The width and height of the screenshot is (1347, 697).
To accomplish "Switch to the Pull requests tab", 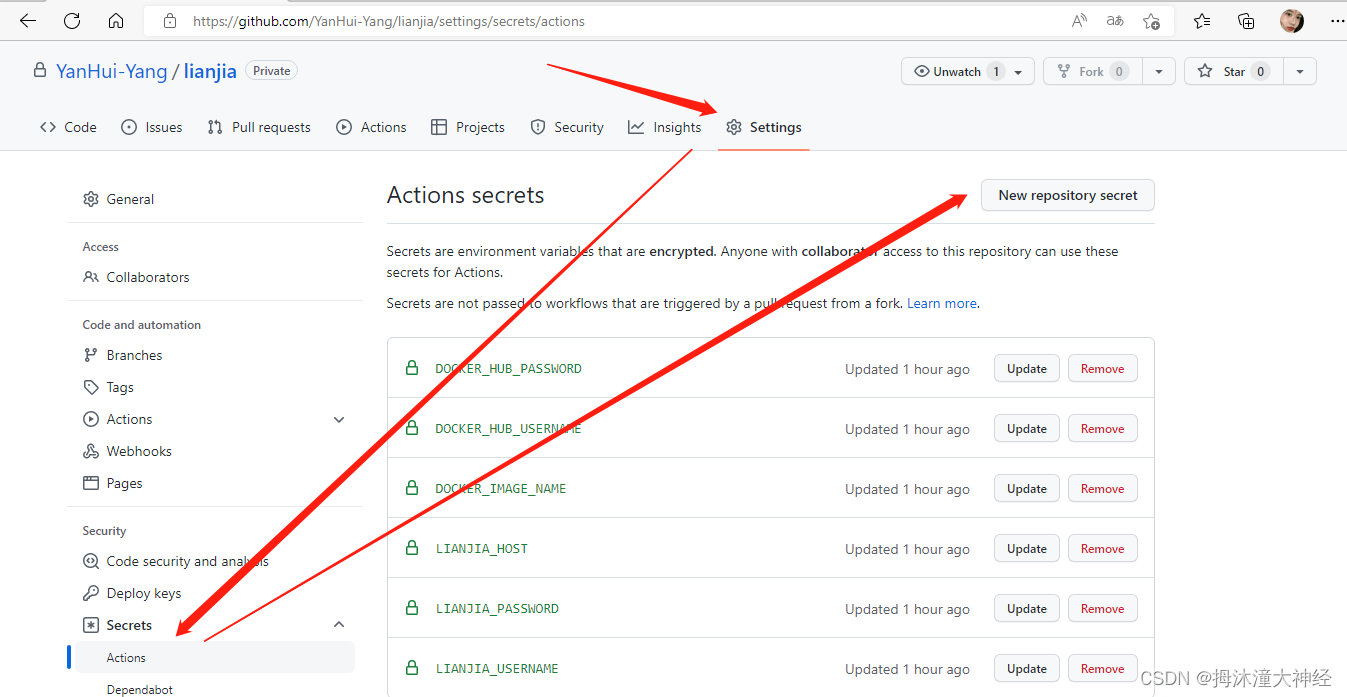I will click(x=259, y=127).
